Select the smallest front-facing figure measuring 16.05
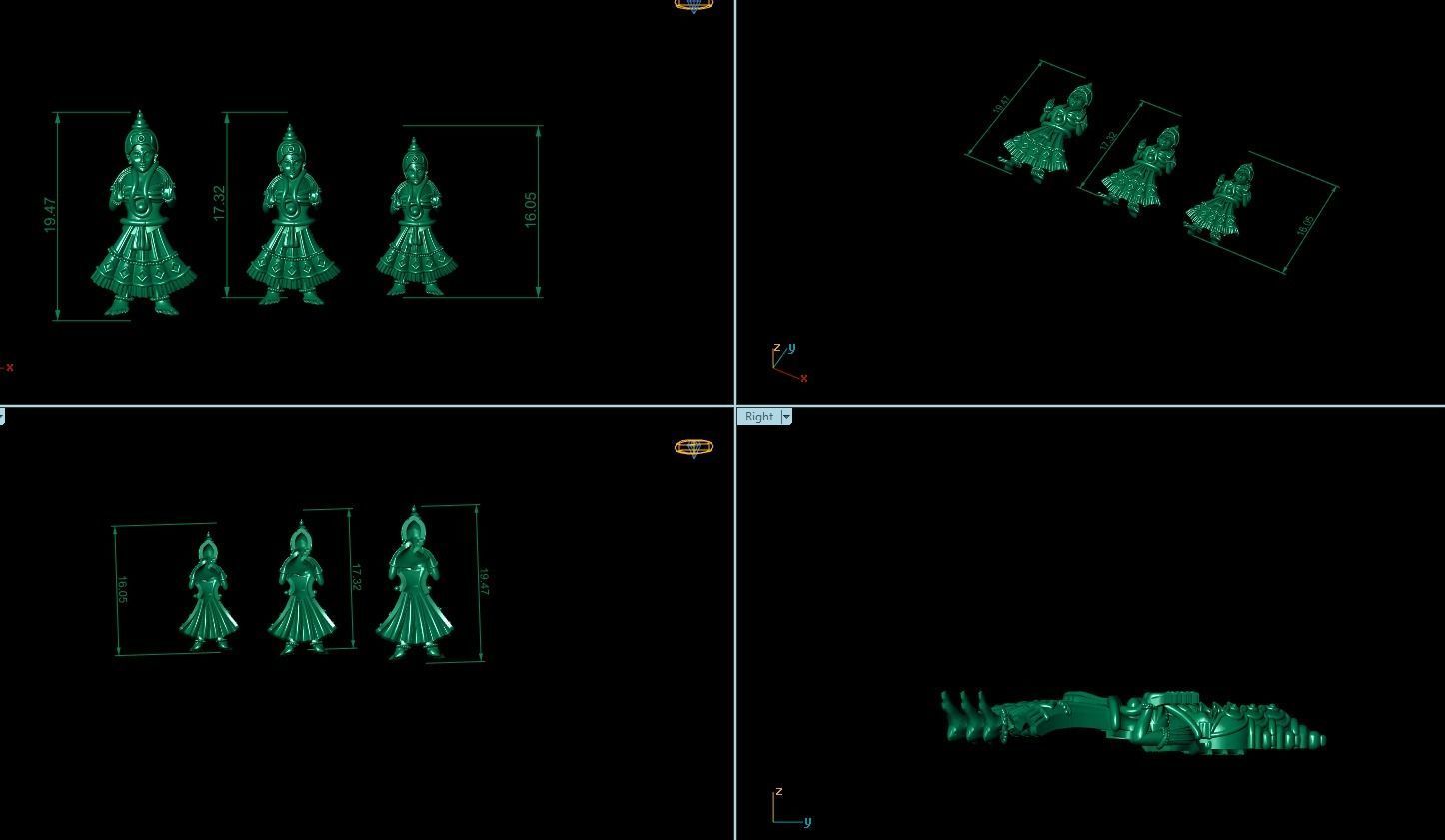Screen dimensions: 1445x840 417,218
